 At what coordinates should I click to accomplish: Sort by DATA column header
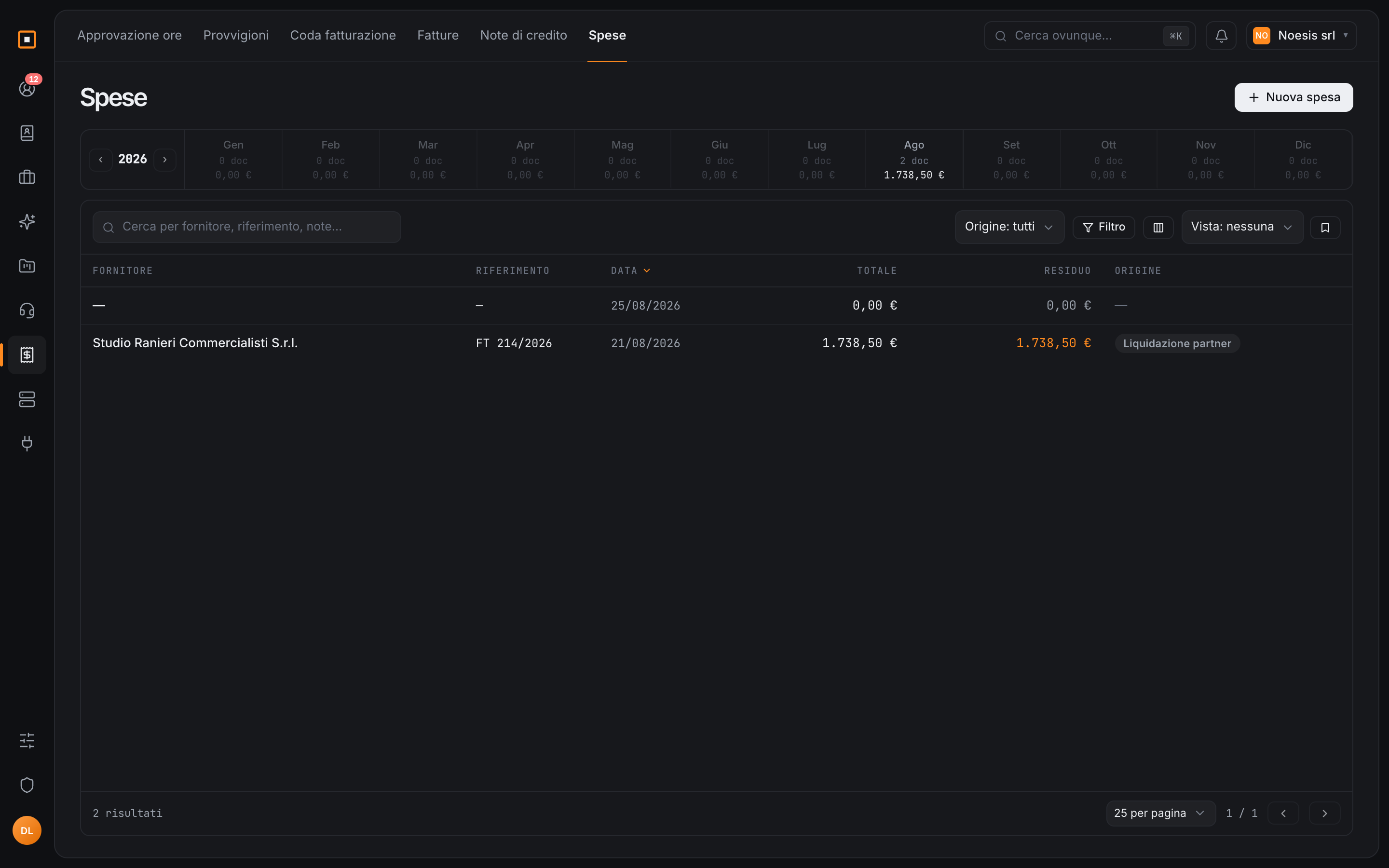630,271
